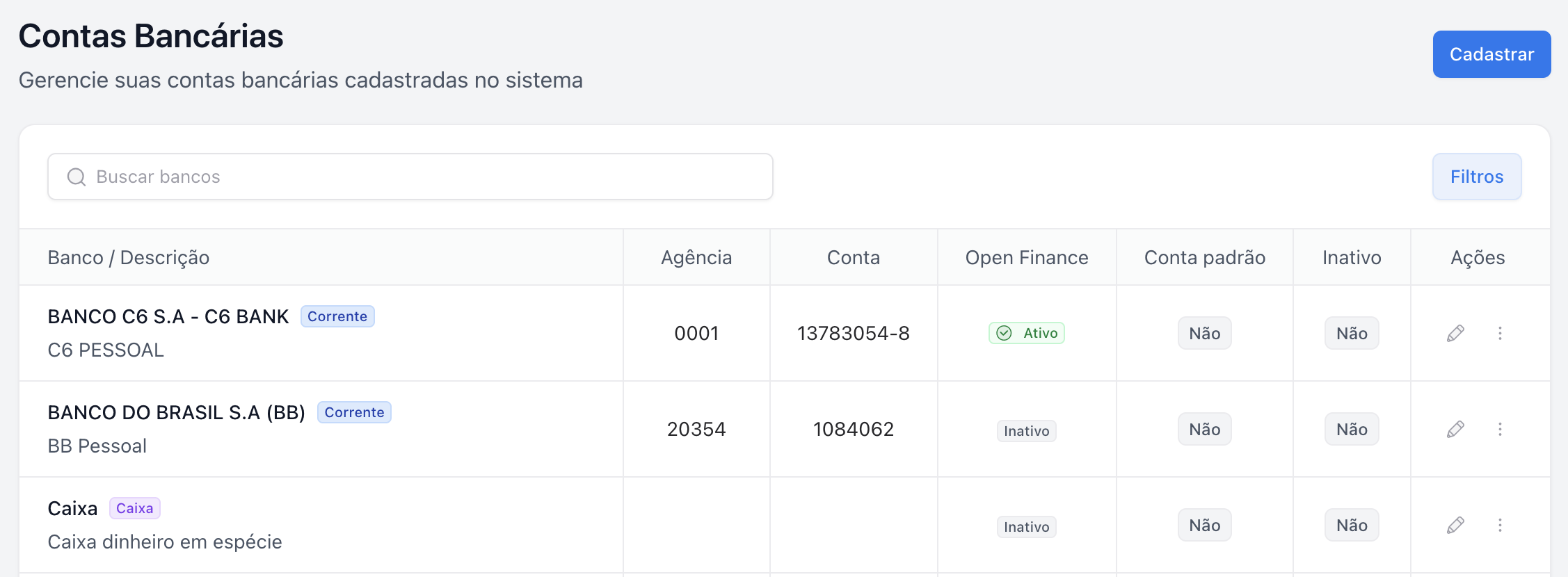Image resolution: width=1568 pixels, height=577 pixels.
Task: Click the purple Caixa type badge
Action: [x=134, y=508]
